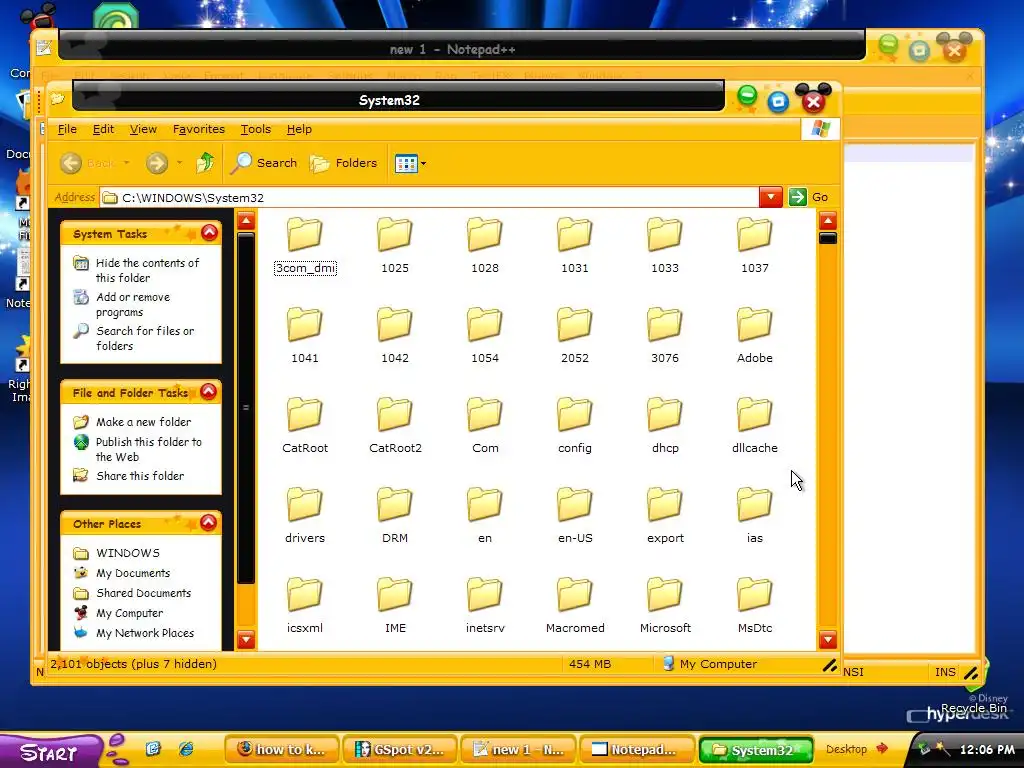The height and width of the screenshot is (768, 1024).
Task: Open the Edit menu
Action: tap(103, 129)
